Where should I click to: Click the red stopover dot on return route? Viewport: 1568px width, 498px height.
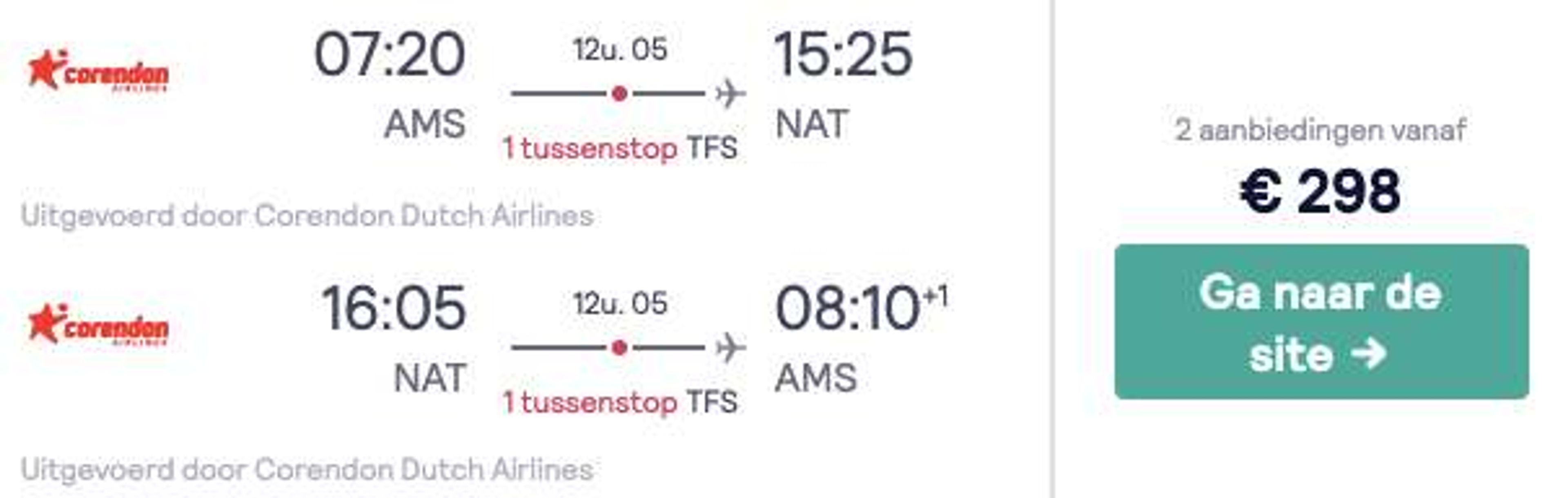(x=620, y=348)
